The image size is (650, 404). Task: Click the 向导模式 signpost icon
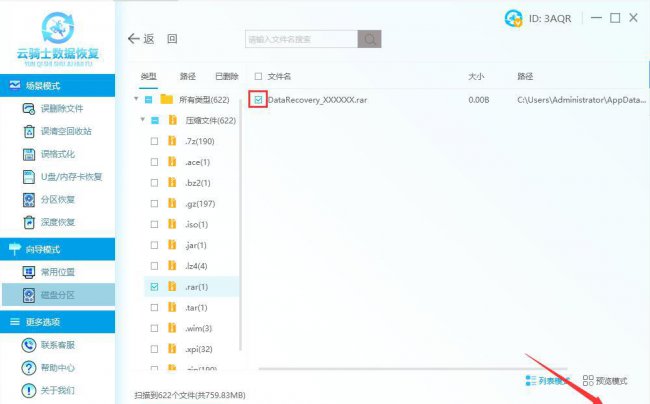(x=15, y=249)
